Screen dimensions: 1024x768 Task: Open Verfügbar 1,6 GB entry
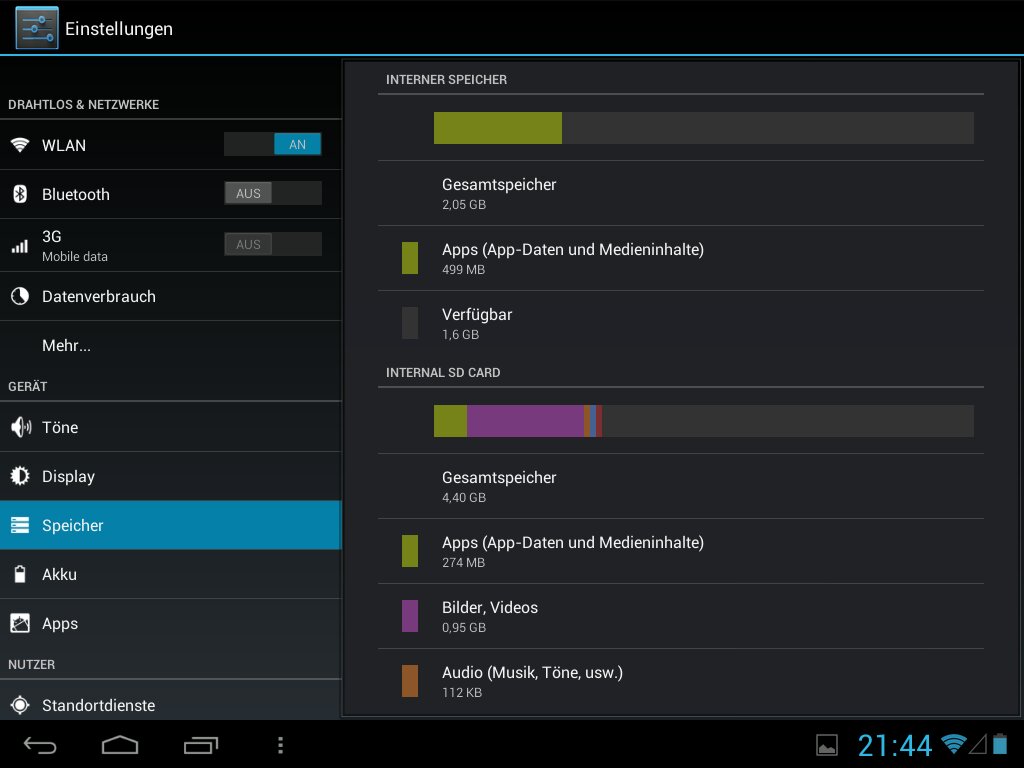[x=680, y=323]
